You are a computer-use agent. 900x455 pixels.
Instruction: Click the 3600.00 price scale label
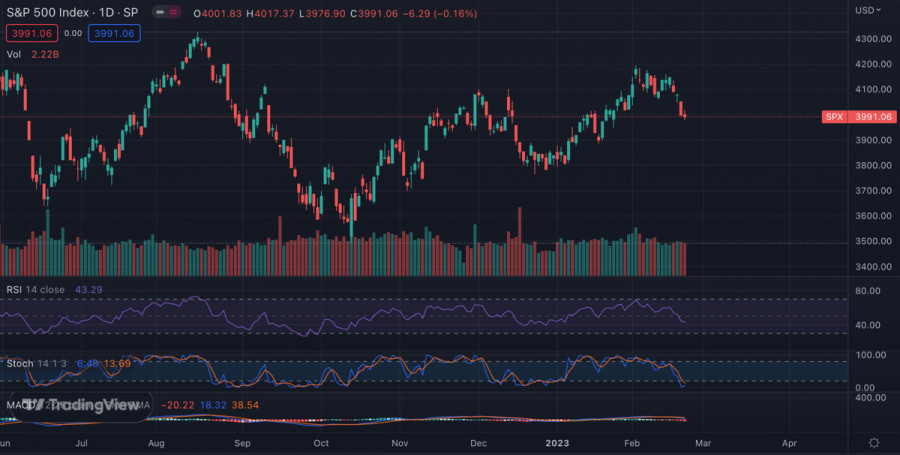pos(873,216)
